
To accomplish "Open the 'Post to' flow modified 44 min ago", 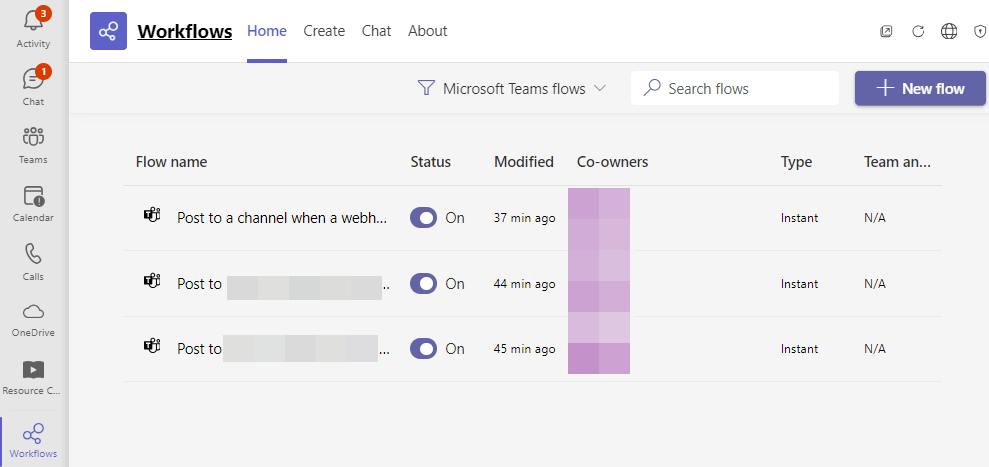I will [x=283, y=284].
